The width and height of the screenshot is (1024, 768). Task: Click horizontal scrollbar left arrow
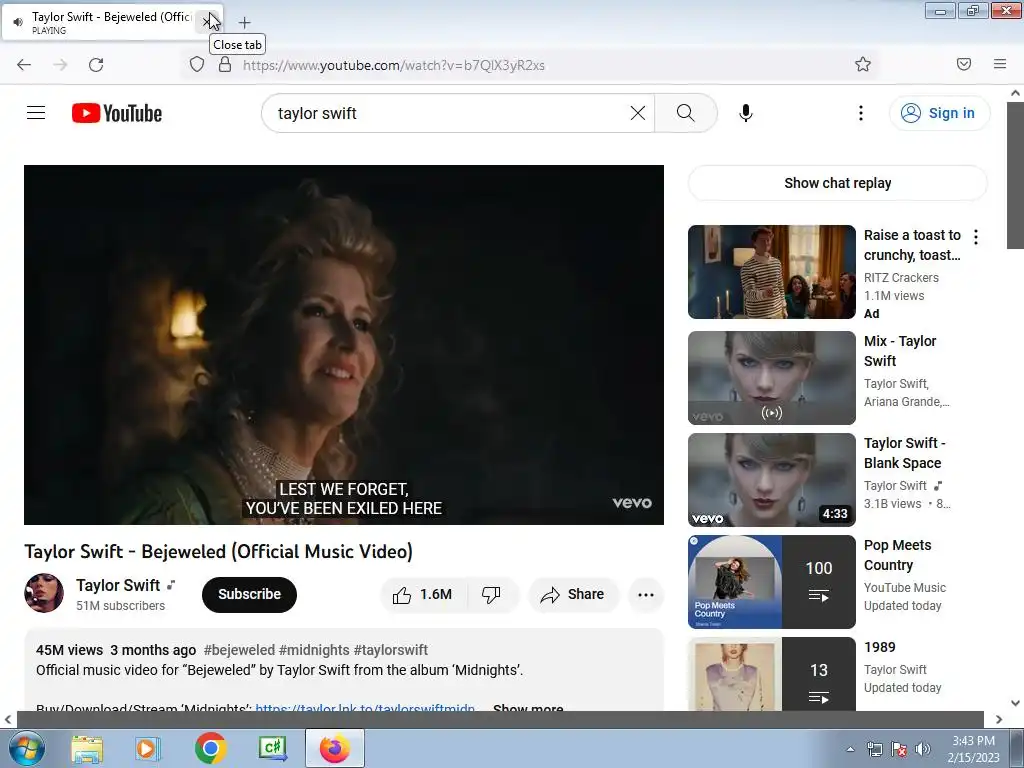point(8,719)
